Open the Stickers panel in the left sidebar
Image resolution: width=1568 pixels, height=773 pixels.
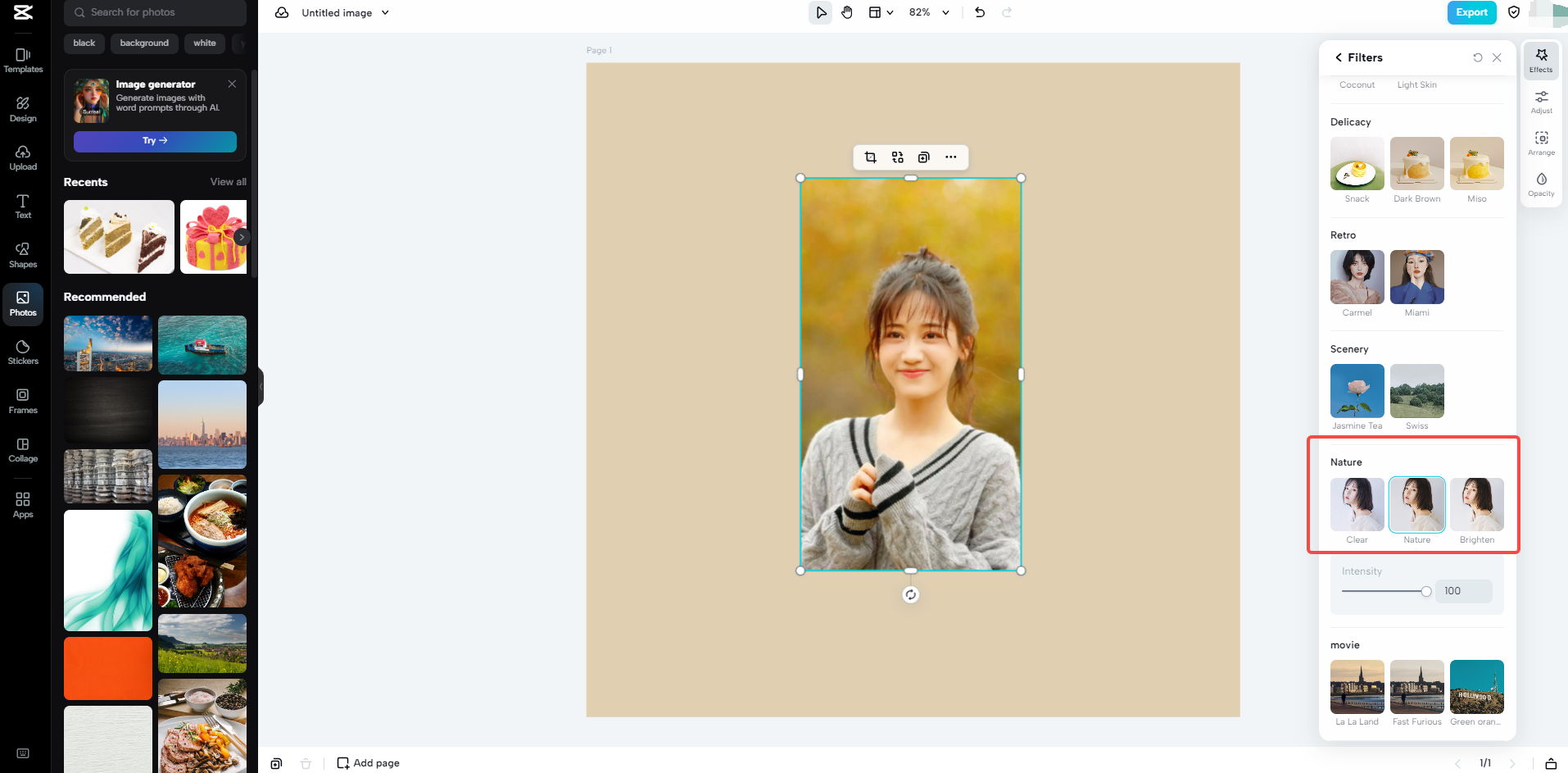[22, 351]
